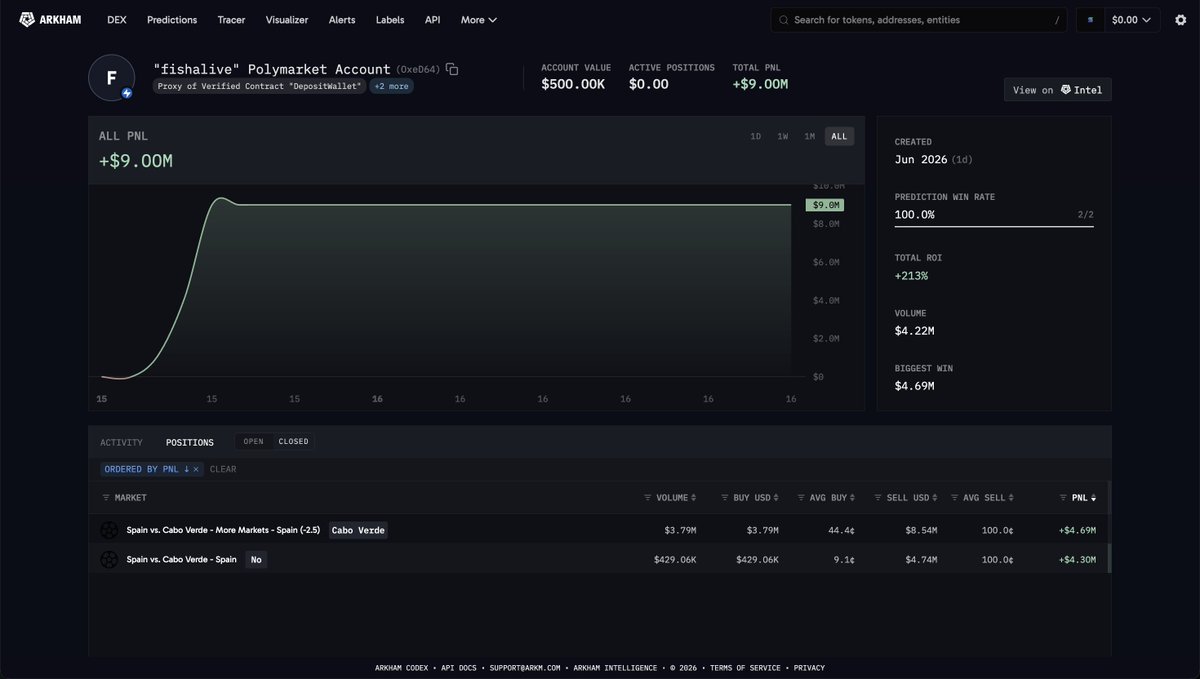The image size is (1200, 679).
Task: Click the lightning badge on avatar
Action: pyautogui.click(x=127, y=93)
